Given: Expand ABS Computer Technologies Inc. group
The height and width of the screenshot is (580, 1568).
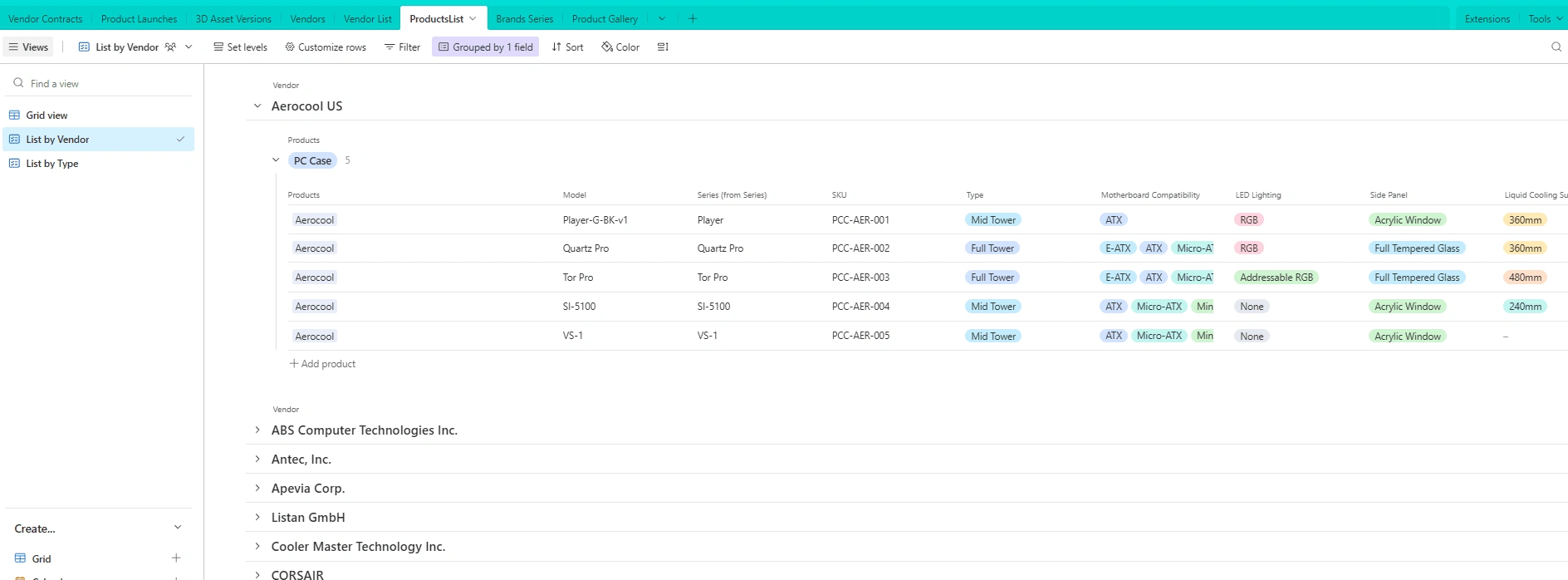Looking at the screenshot, I should coord(257,430).
